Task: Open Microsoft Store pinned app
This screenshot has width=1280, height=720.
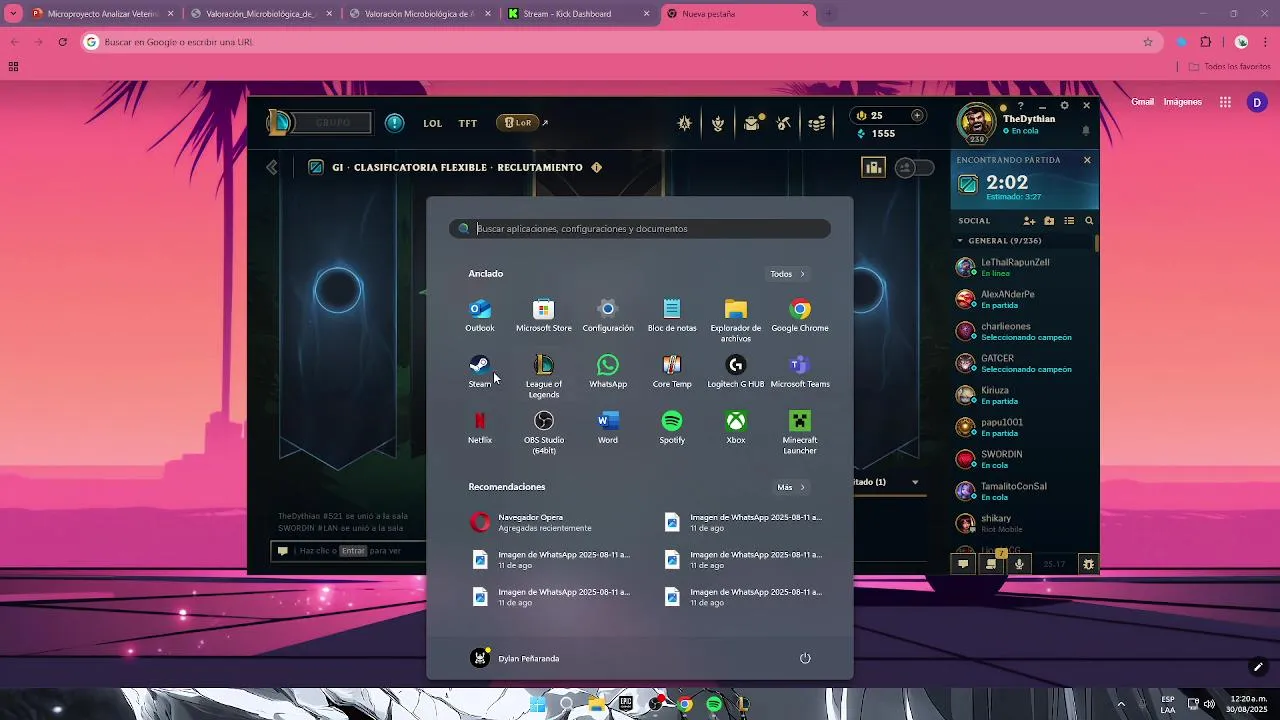Action: (544, 316)
